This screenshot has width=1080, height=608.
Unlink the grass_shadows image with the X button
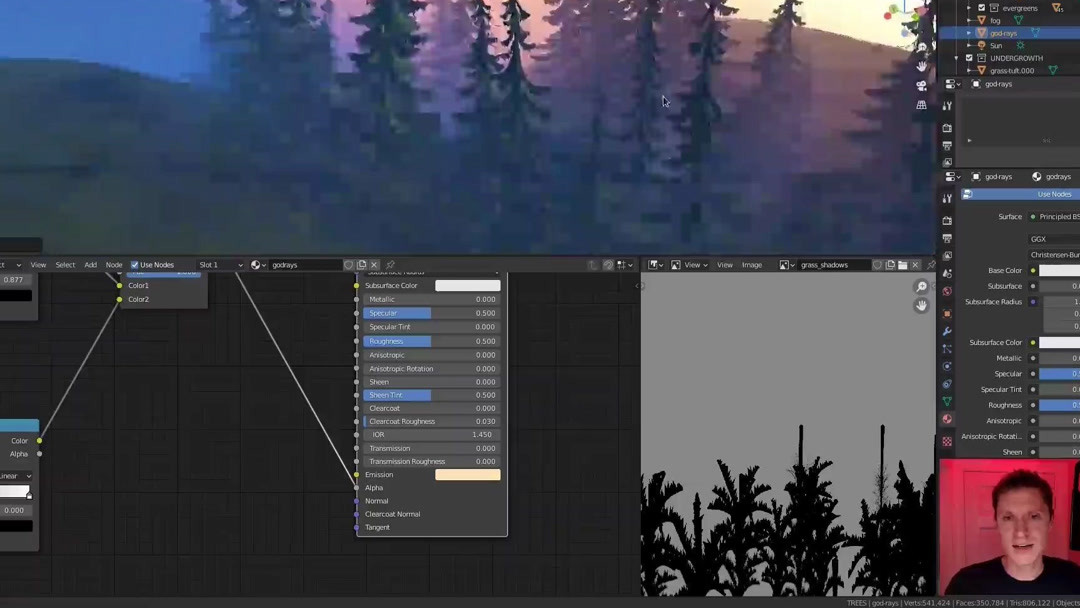[x=915, y=265]
